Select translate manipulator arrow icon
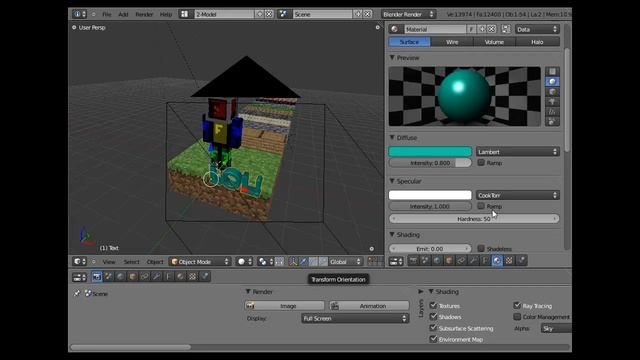The image size is (640, 360). (x=303, y=262)
